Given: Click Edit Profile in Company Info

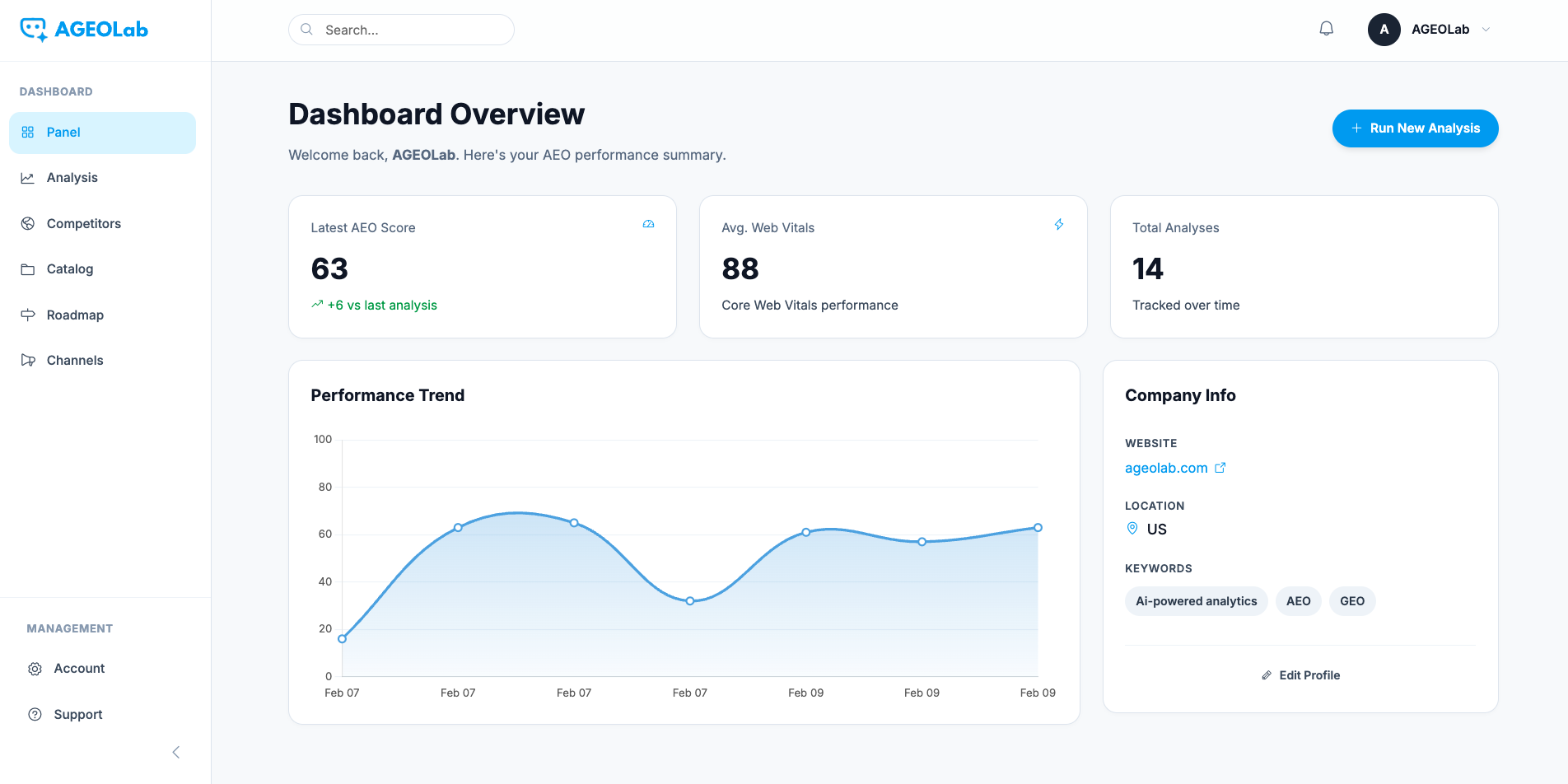Looking at the screenshot, I should coord(1300,675).
